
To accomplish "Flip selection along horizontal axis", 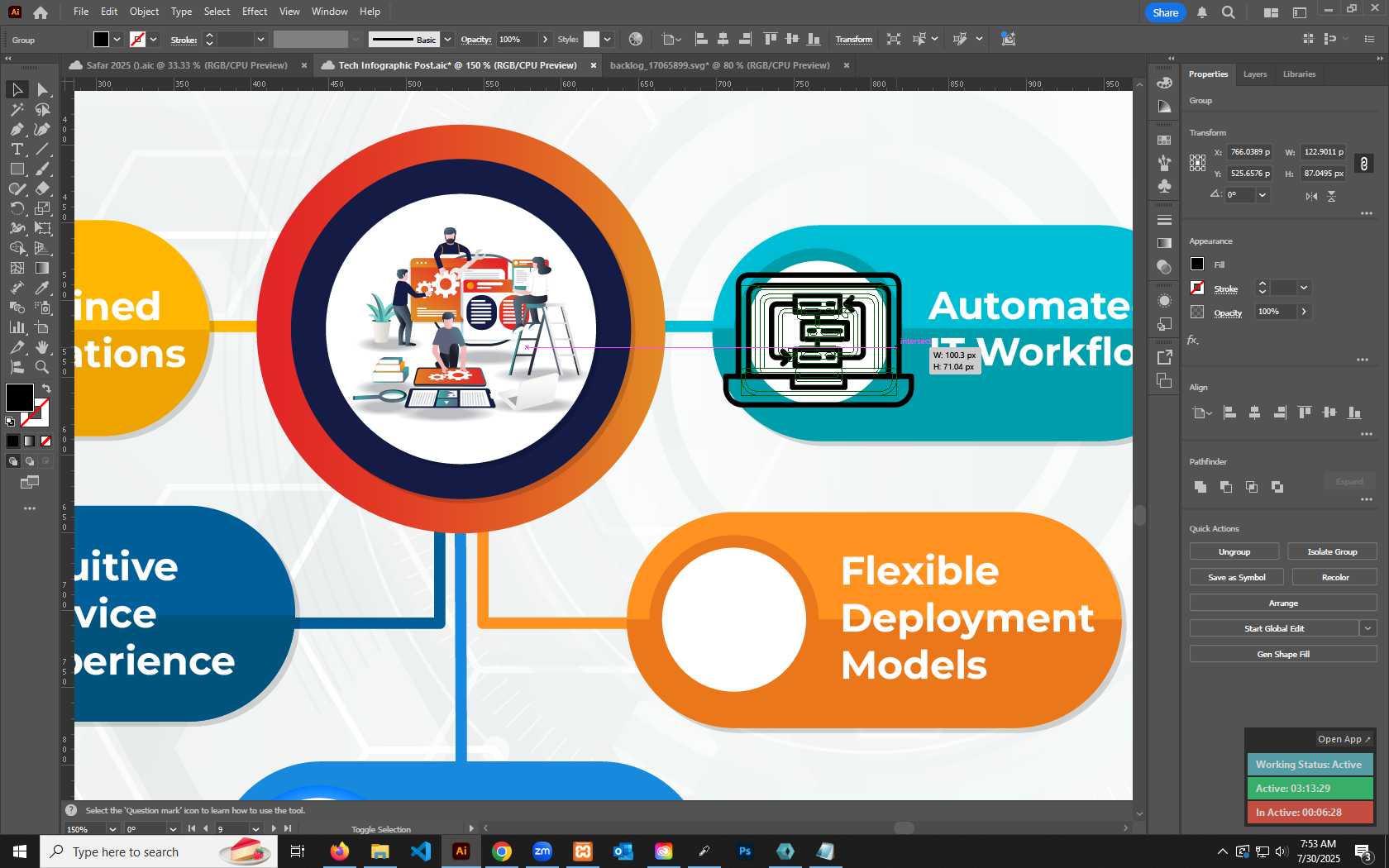I will coord(1311,196).
